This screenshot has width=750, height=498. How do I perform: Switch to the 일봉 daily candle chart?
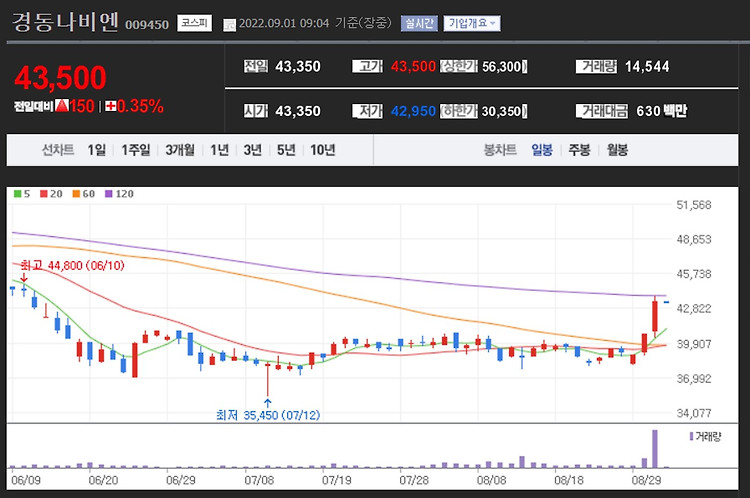(542, 150)
